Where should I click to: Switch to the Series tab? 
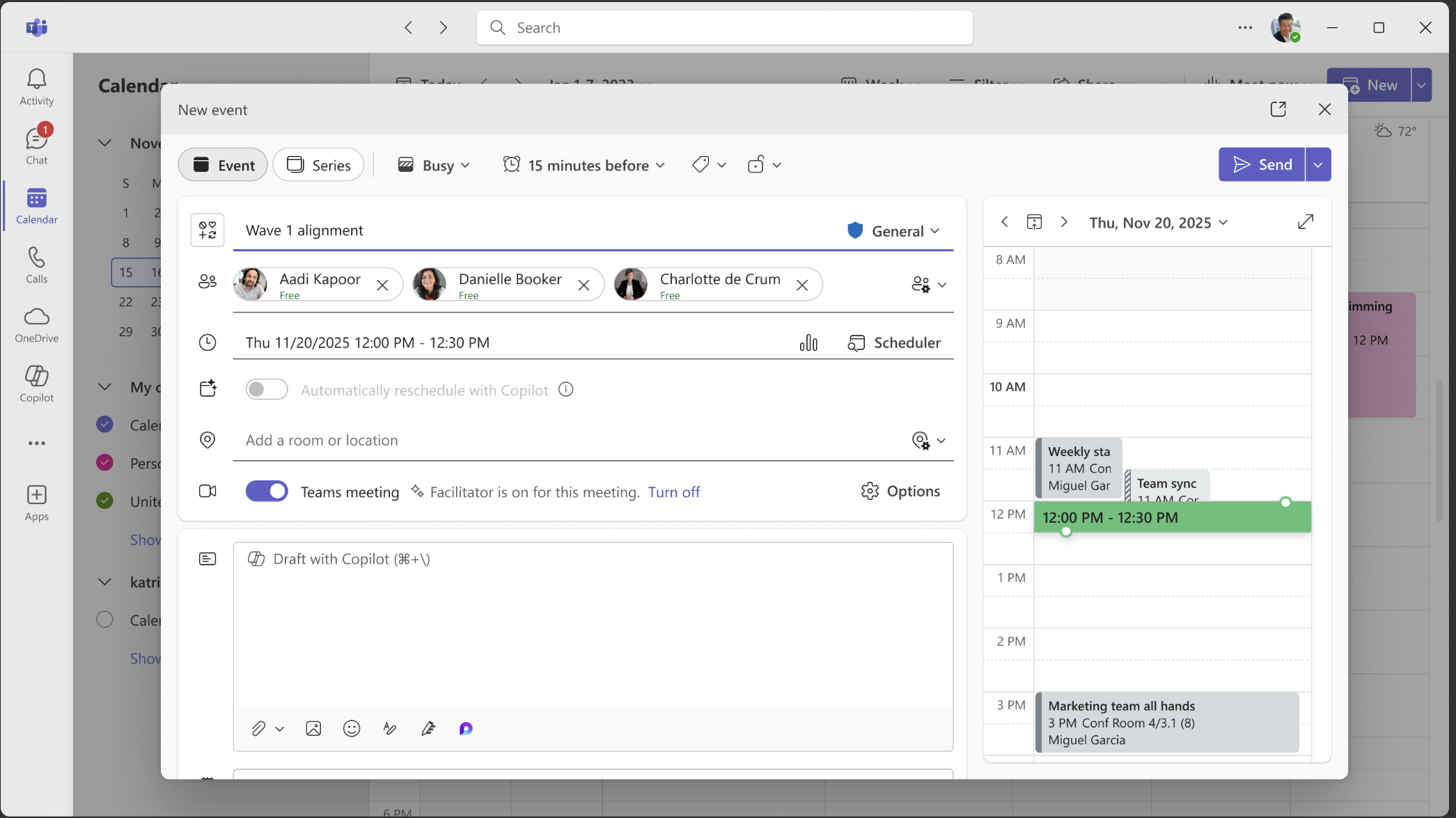click(x=318, y=165)
